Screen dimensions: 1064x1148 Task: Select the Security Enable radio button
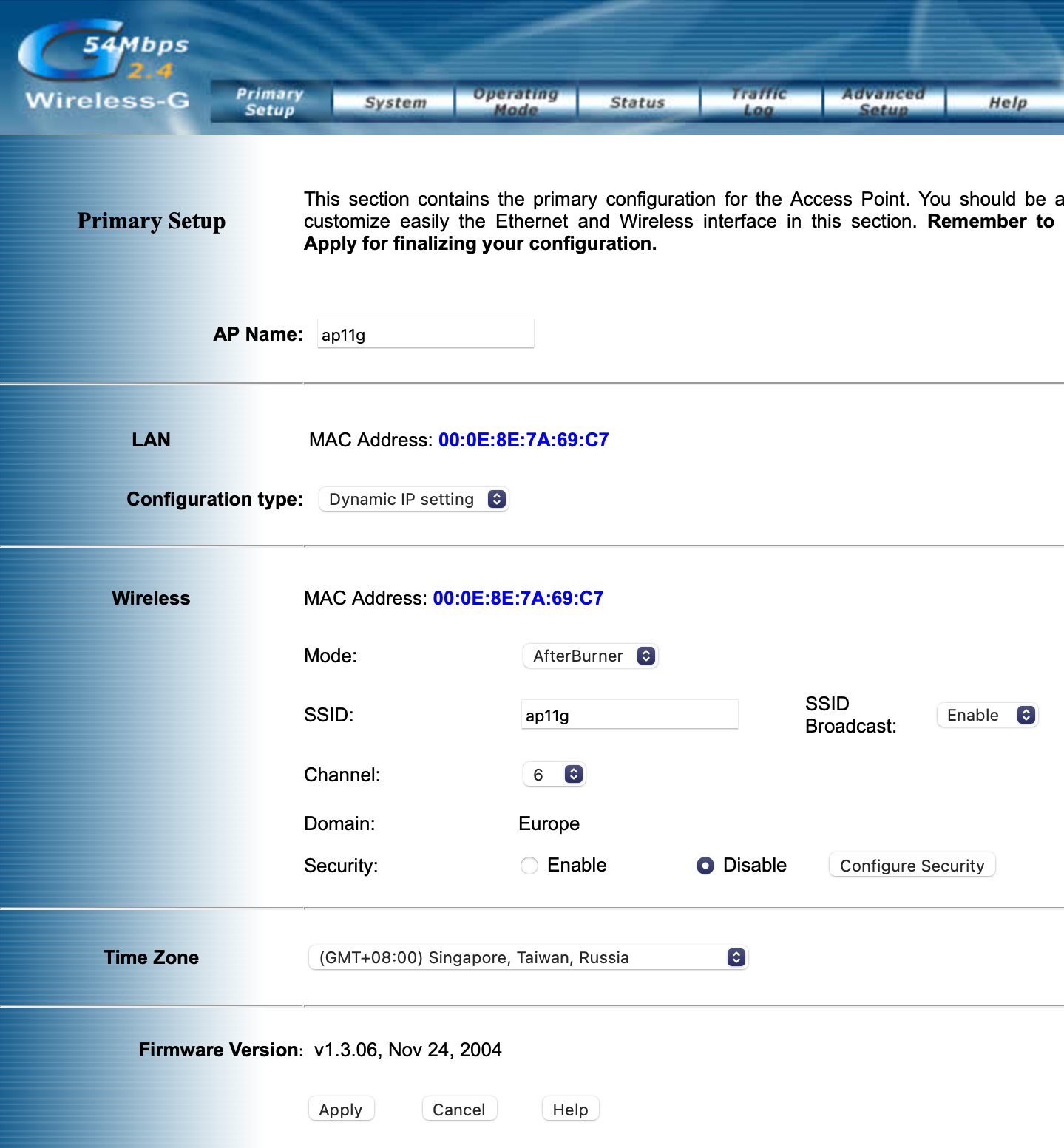529,866
